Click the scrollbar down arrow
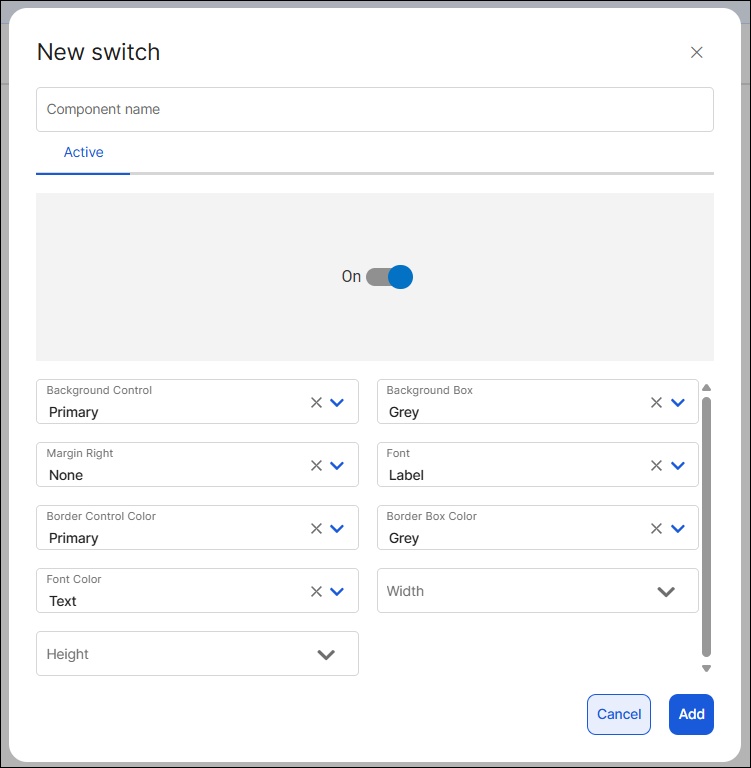751x768 pixels. pos(706,668)
